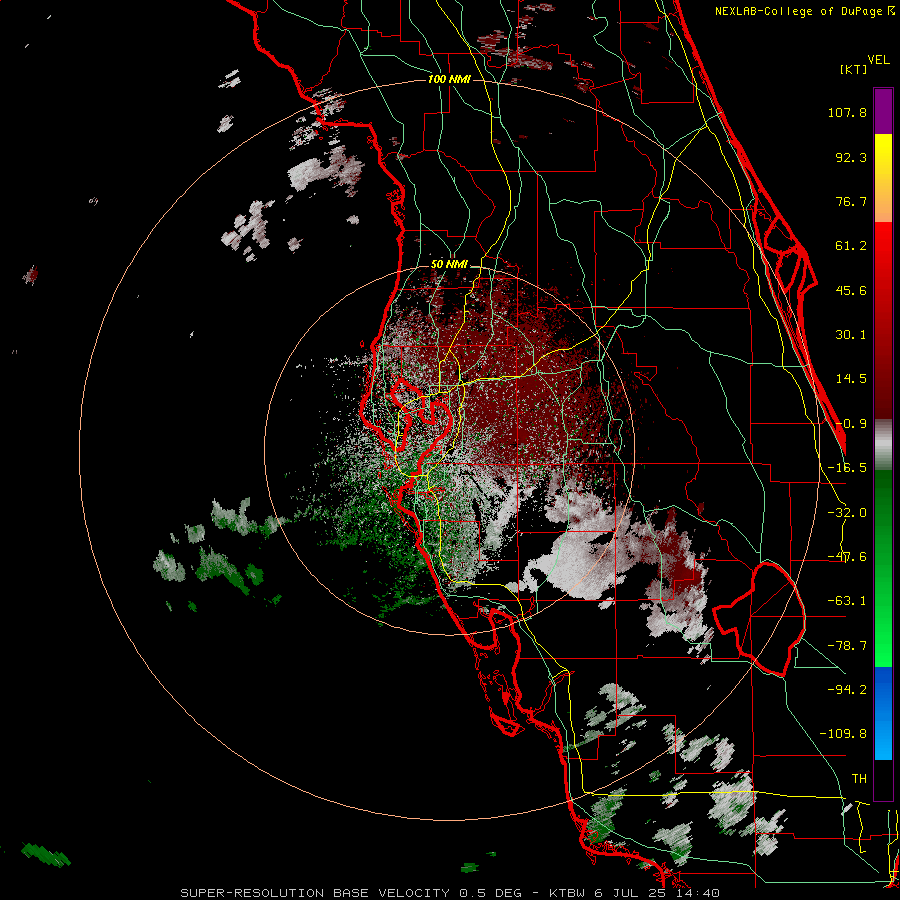
Task: Click the -47.6 velocity scale value
Action: (x=847, y=557)
